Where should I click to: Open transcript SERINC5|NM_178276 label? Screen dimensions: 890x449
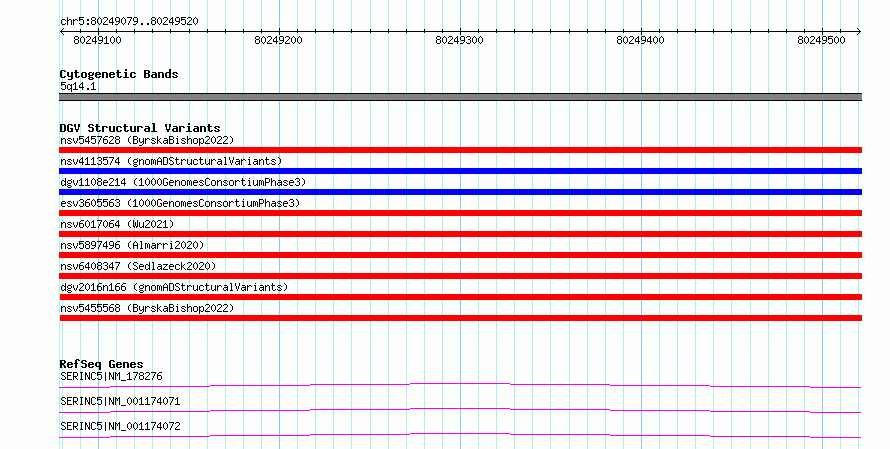[x=111, y=376]
